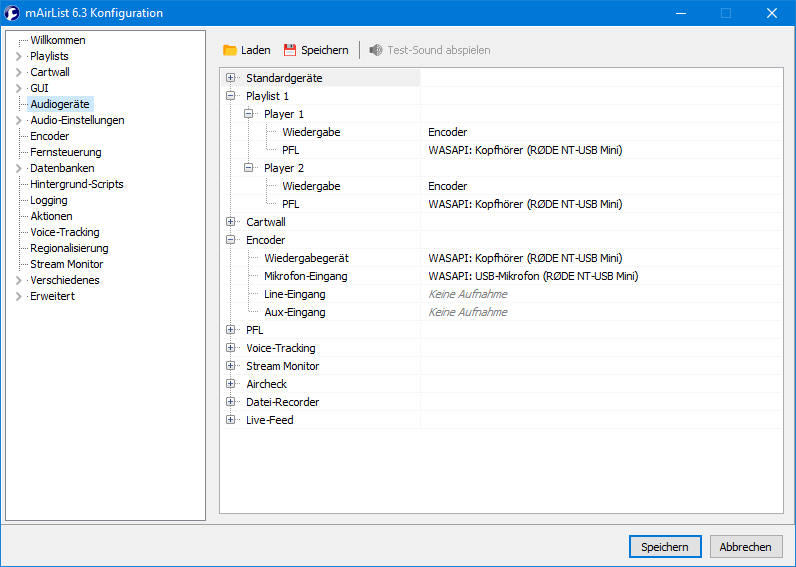Expand the Standardgeräte node
This screenshot has width=796, height=567.
pos(231,78)
